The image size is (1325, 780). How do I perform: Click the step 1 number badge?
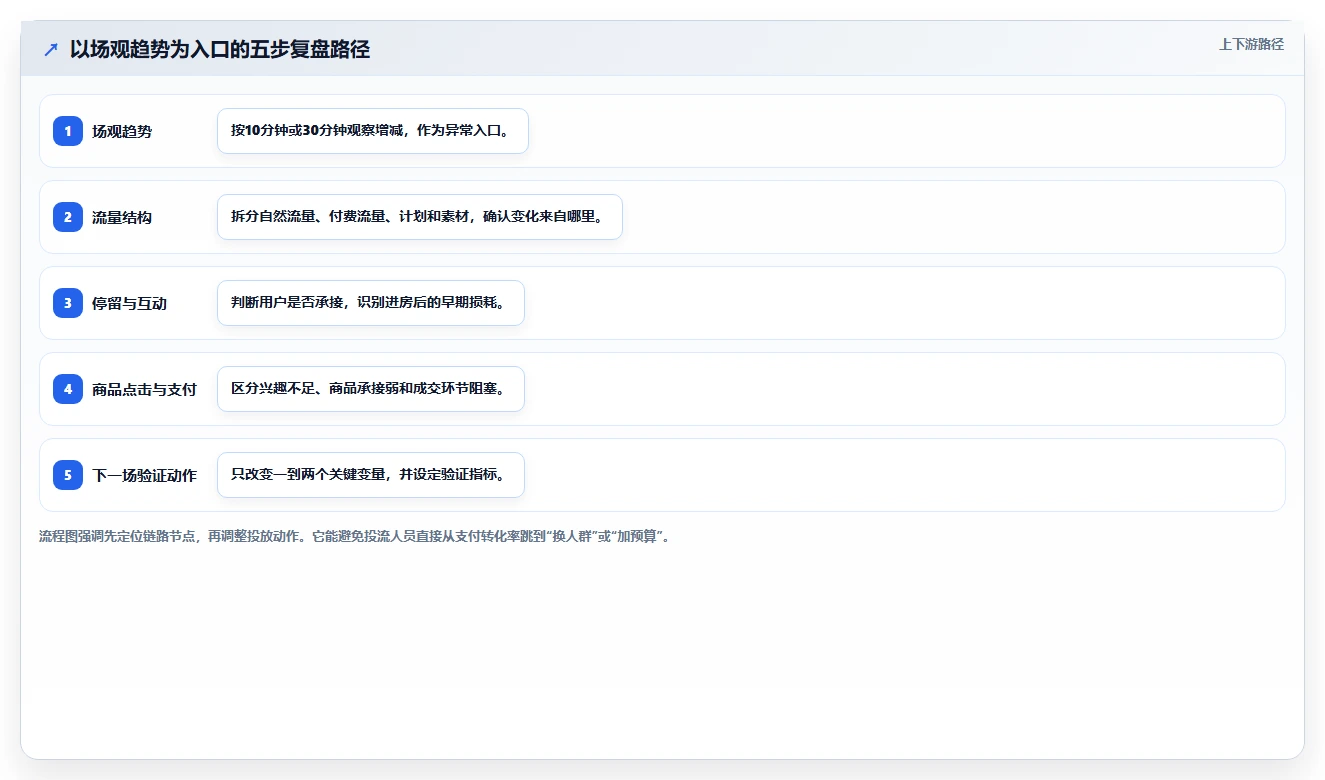[68, 131]
